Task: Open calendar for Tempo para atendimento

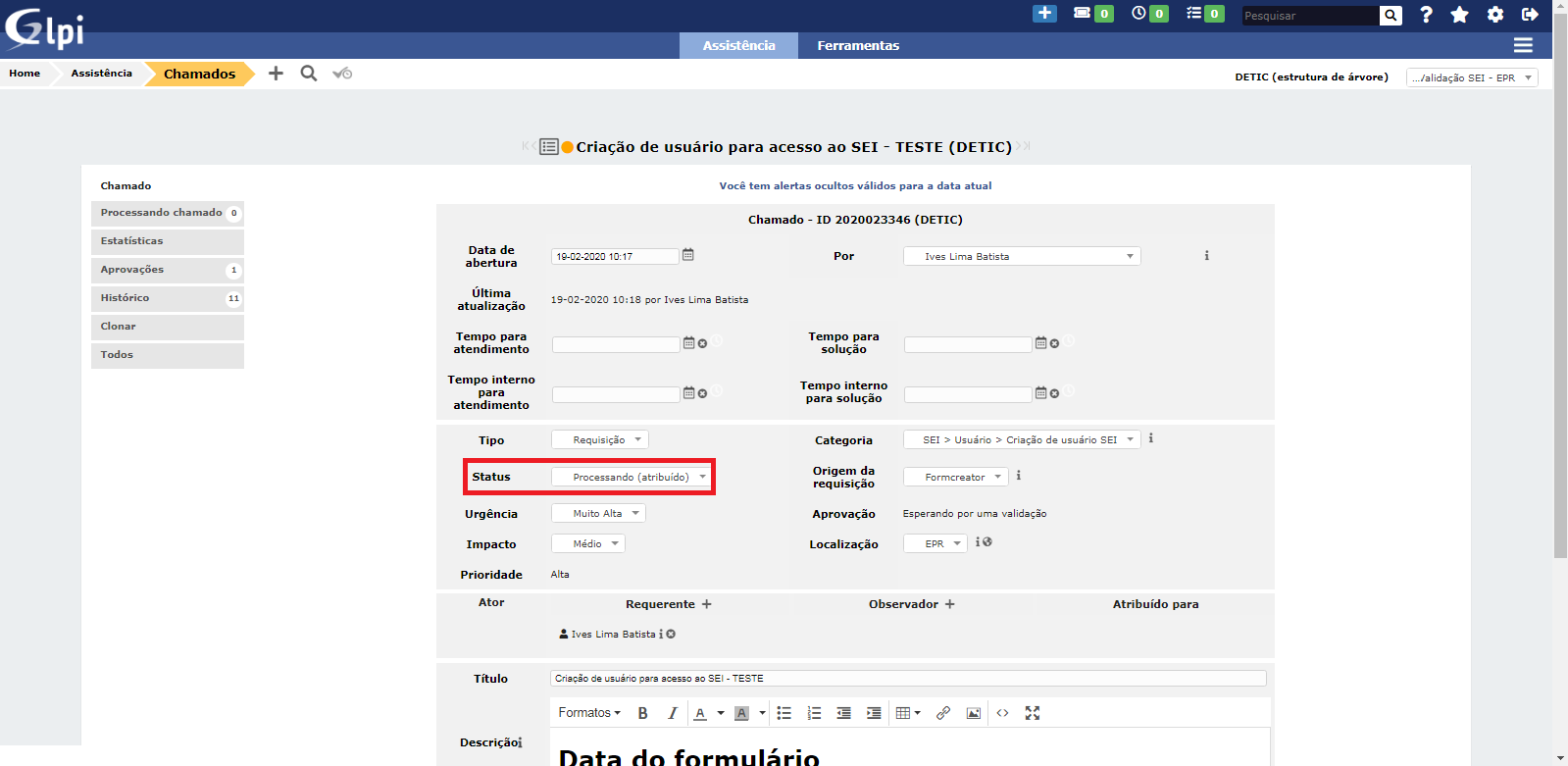Action: click(688, 343)
